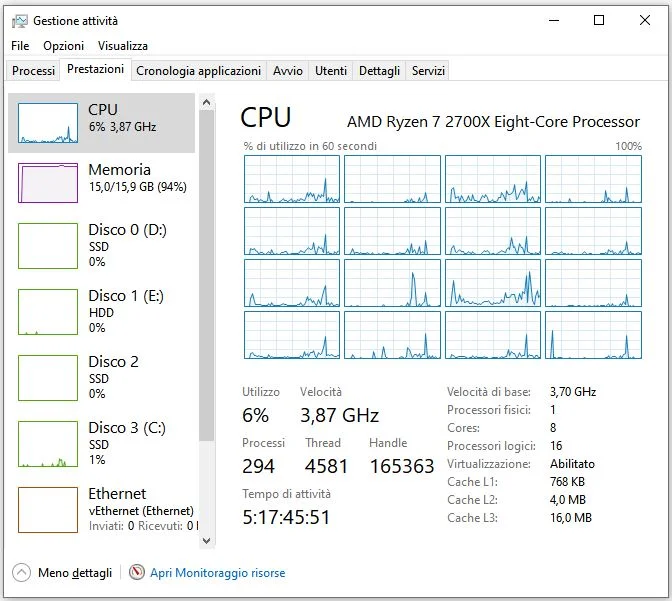Click the 6% Utilizzo value
The height and width of the screenshot is (601, 672).
[255, 415]
